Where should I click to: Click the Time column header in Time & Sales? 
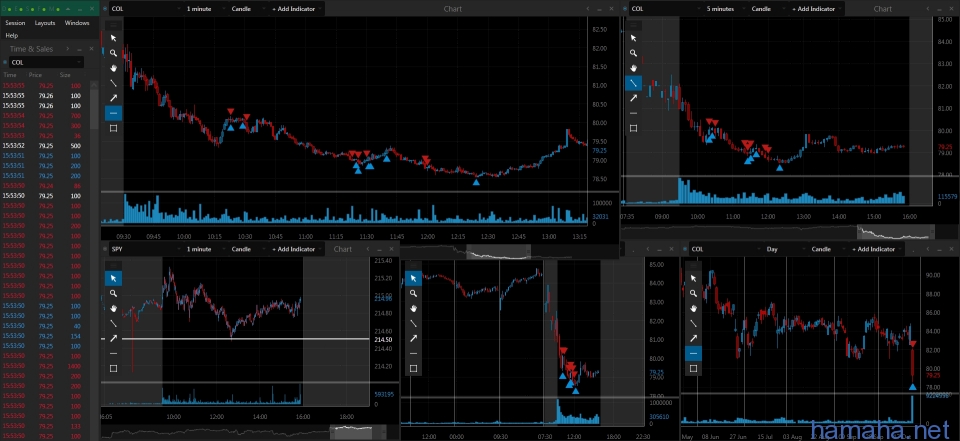point(10,75)
